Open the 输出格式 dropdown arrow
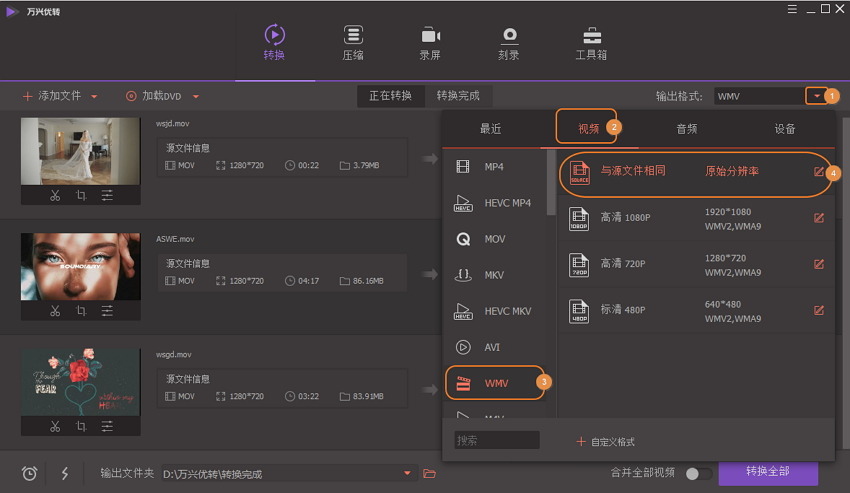The height and width of the screenshot is (493, 850). pos(816,96)
